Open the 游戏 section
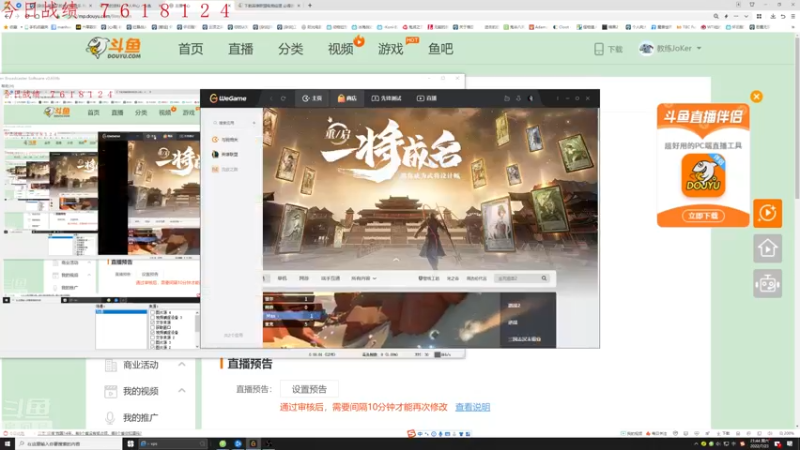The image size is (800, 450). pos(390,49)
